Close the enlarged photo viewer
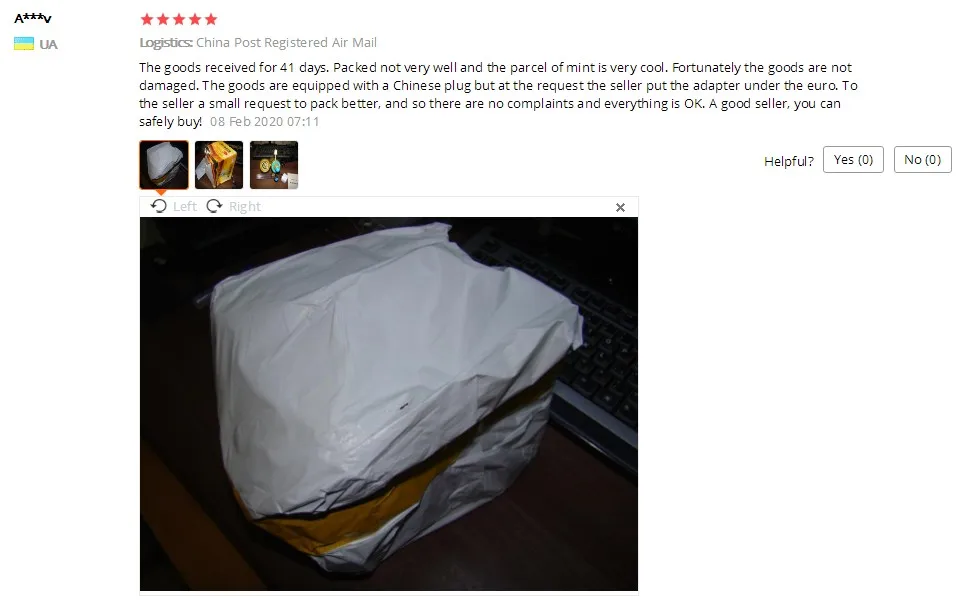This screenshot has width=967, height=603. 620,208
